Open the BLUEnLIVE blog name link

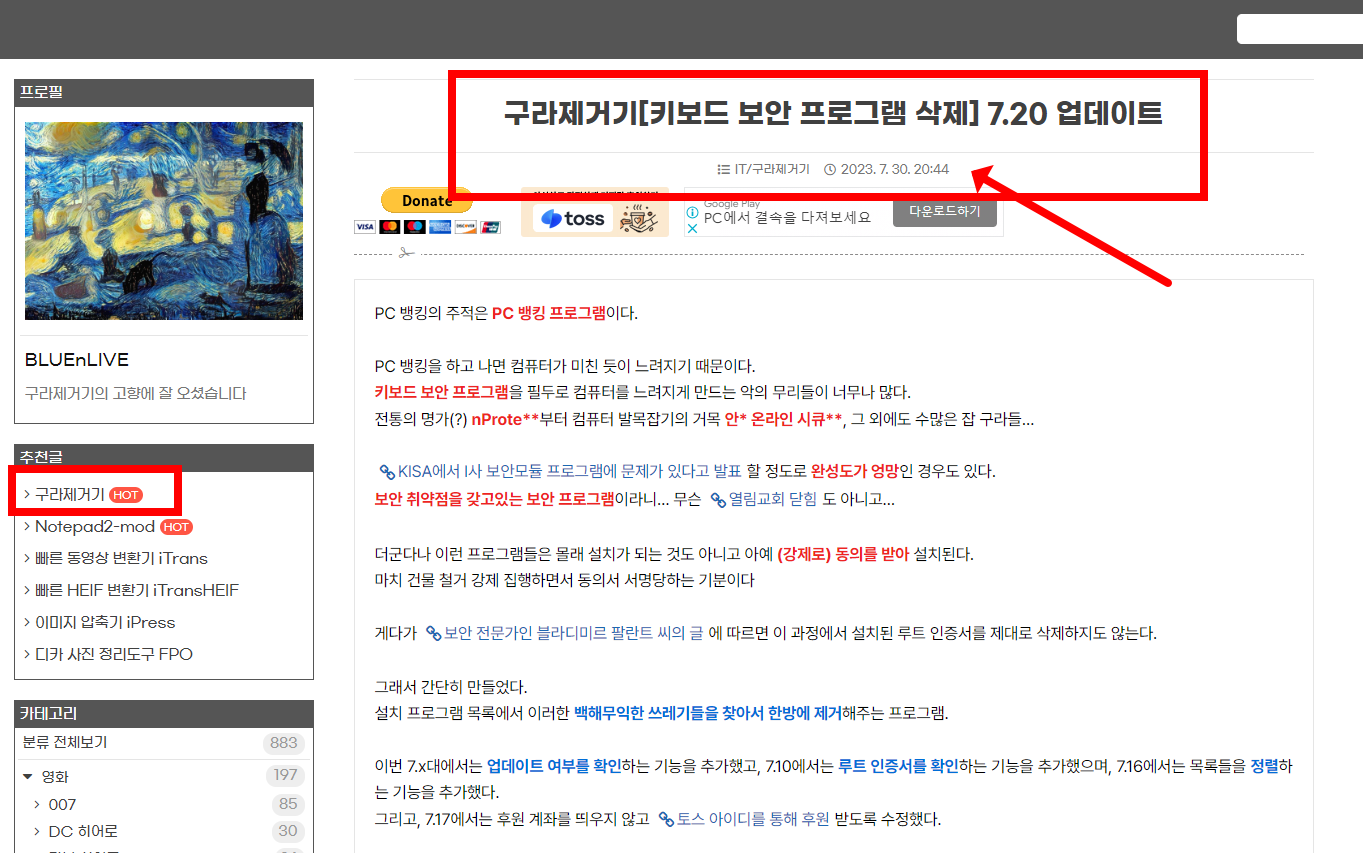(x=77, y=360)
